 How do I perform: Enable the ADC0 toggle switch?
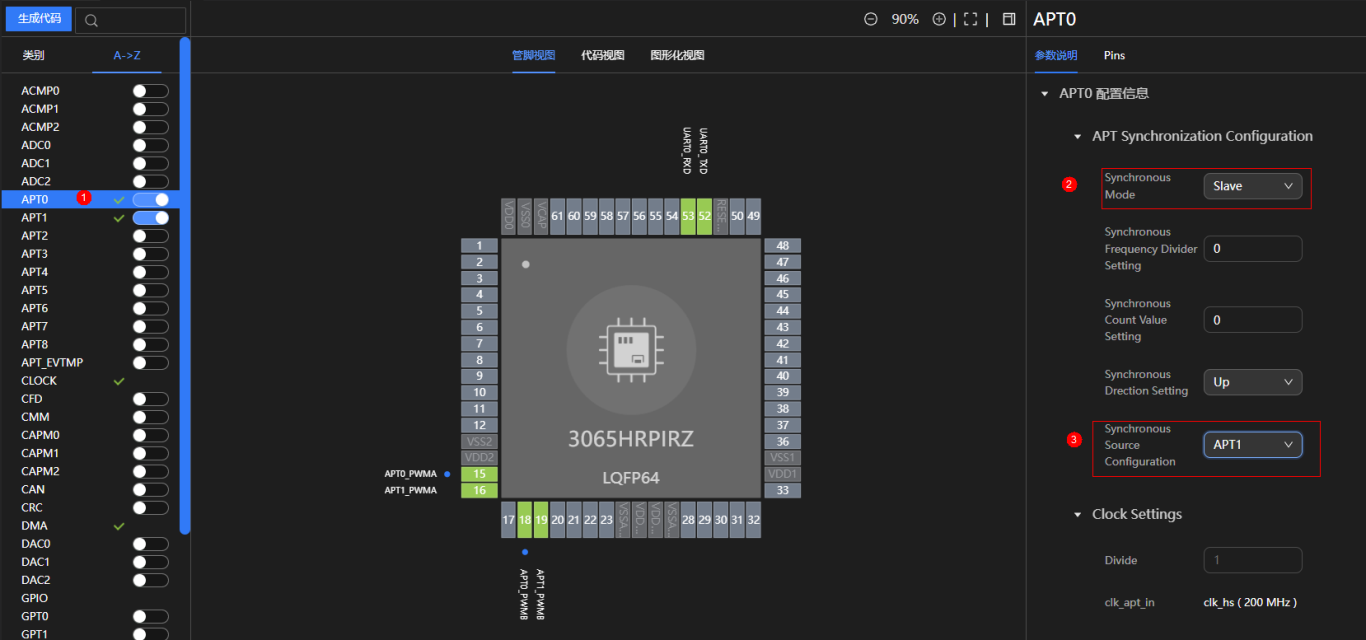pyautogui.click(x=151, y=145)
